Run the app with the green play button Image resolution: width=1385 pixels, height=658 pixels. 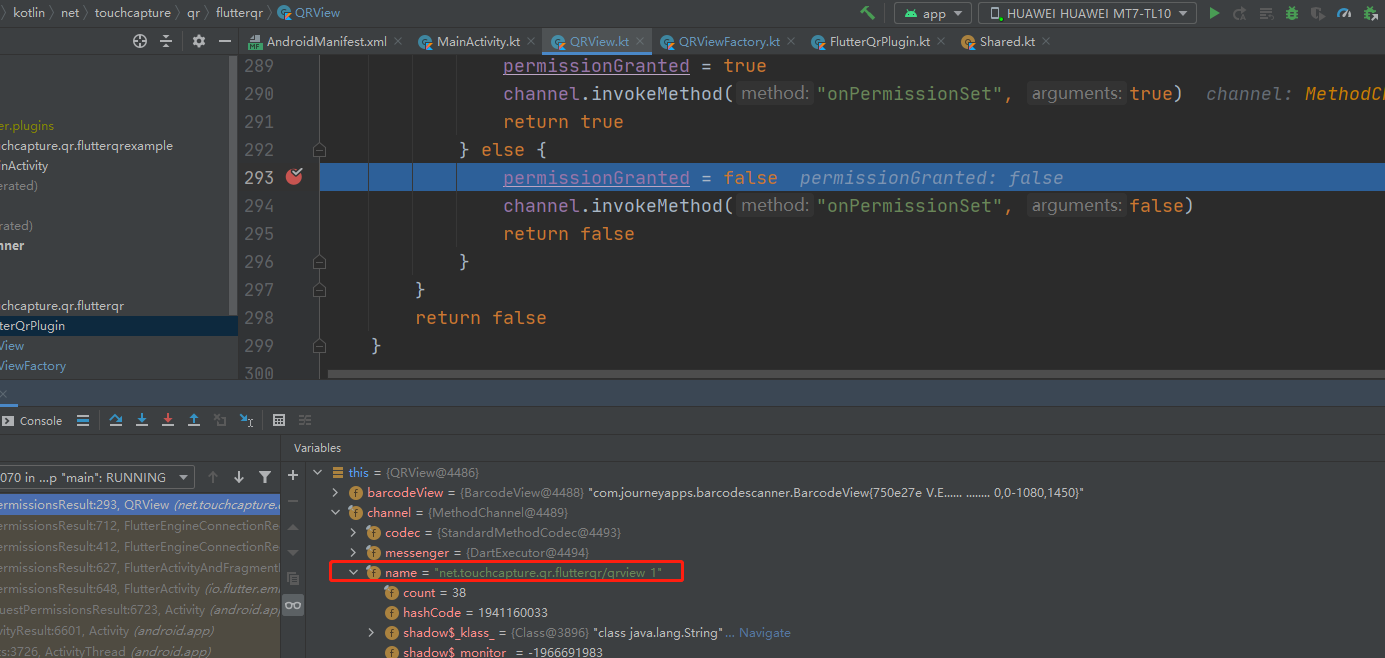pos(1214,13)
